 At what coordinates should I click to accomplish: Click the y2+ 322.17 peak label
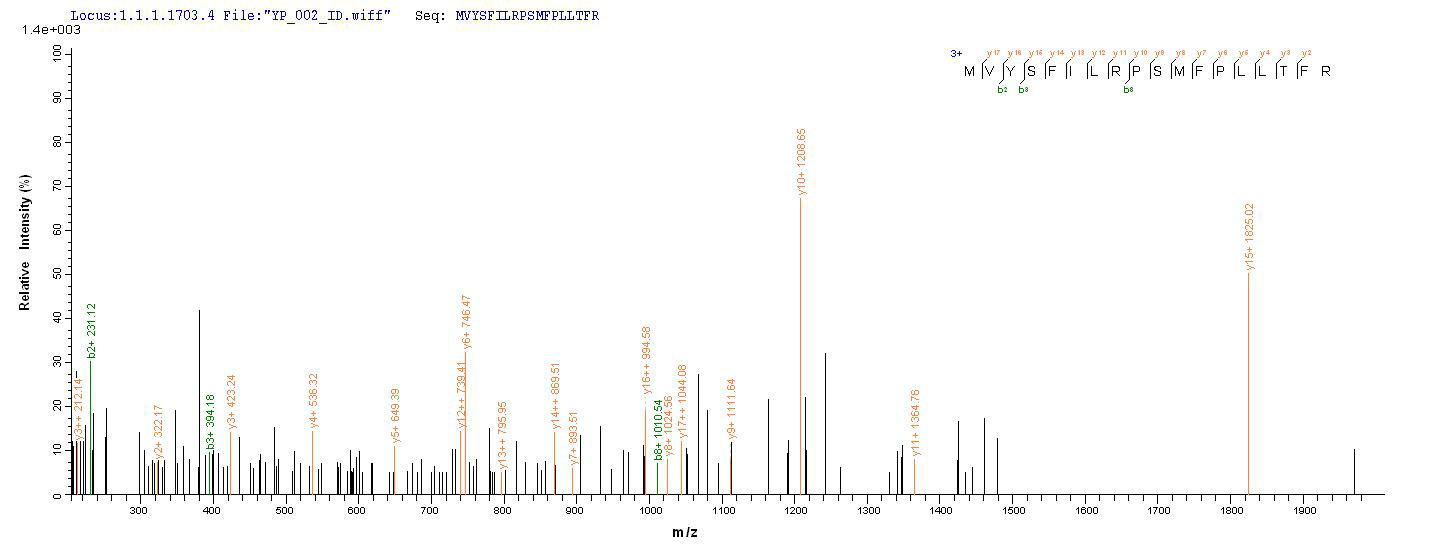tap(158, 431)
